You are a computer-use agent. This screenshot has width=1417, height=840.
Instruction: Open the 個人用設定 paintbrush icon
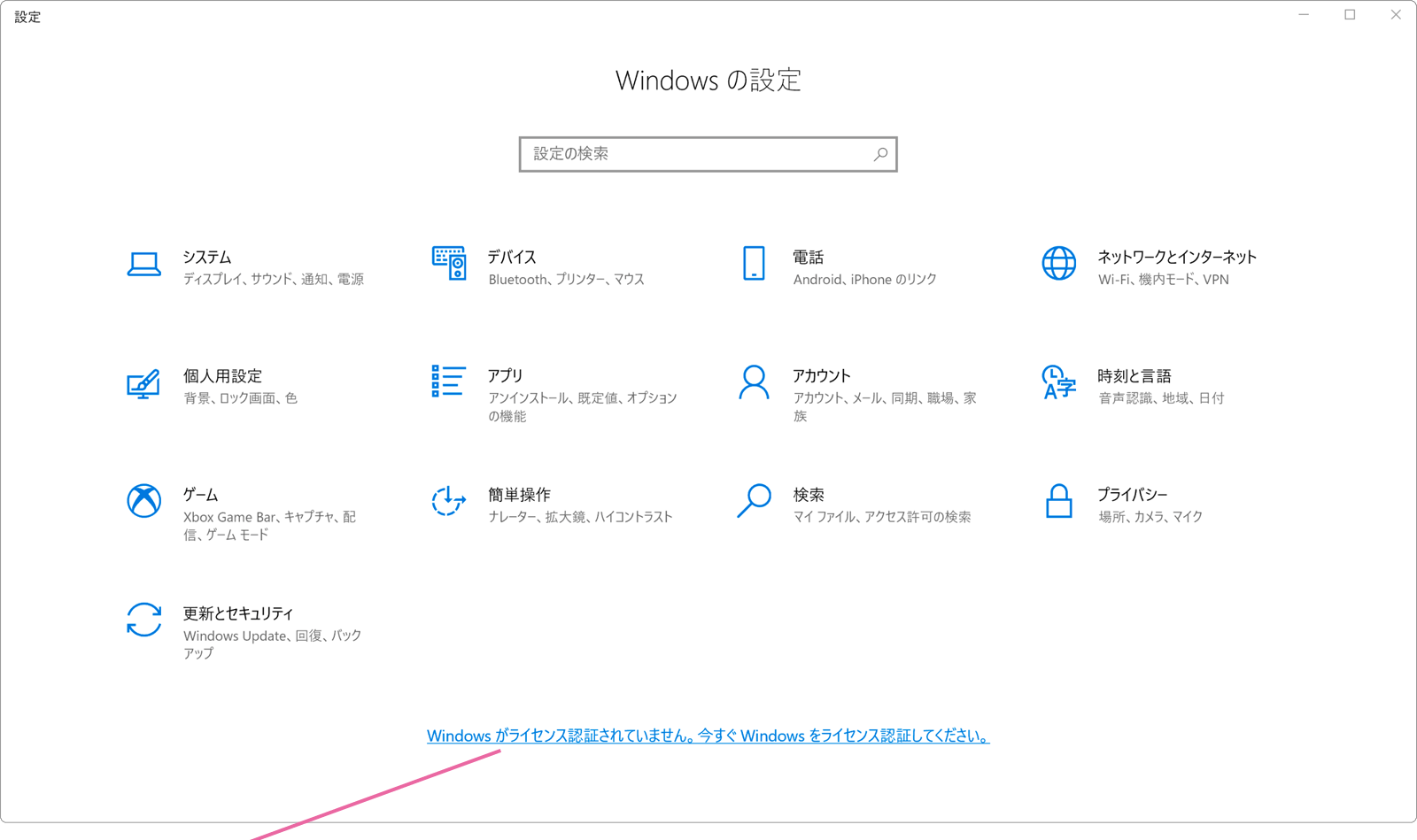[x=143, y=383]
